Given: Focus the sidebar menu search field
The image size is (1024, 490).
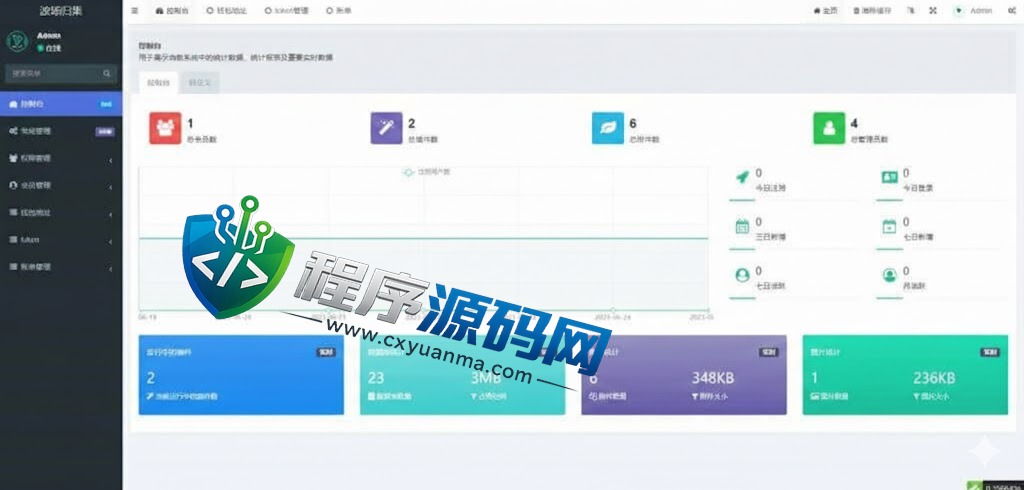Looking at the screenshot, I should (52, 74).
